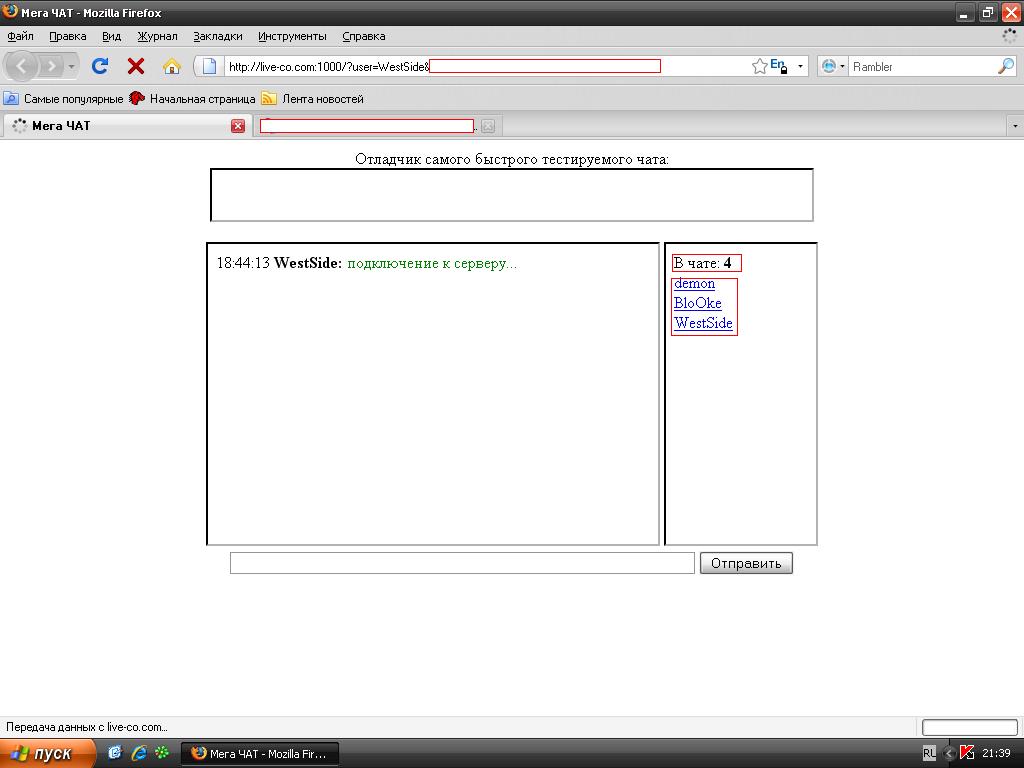Click the Kaspersky tray icon
Viewport: 1024px width, 768px height.
pyautogui.click(x=967, y=753)
